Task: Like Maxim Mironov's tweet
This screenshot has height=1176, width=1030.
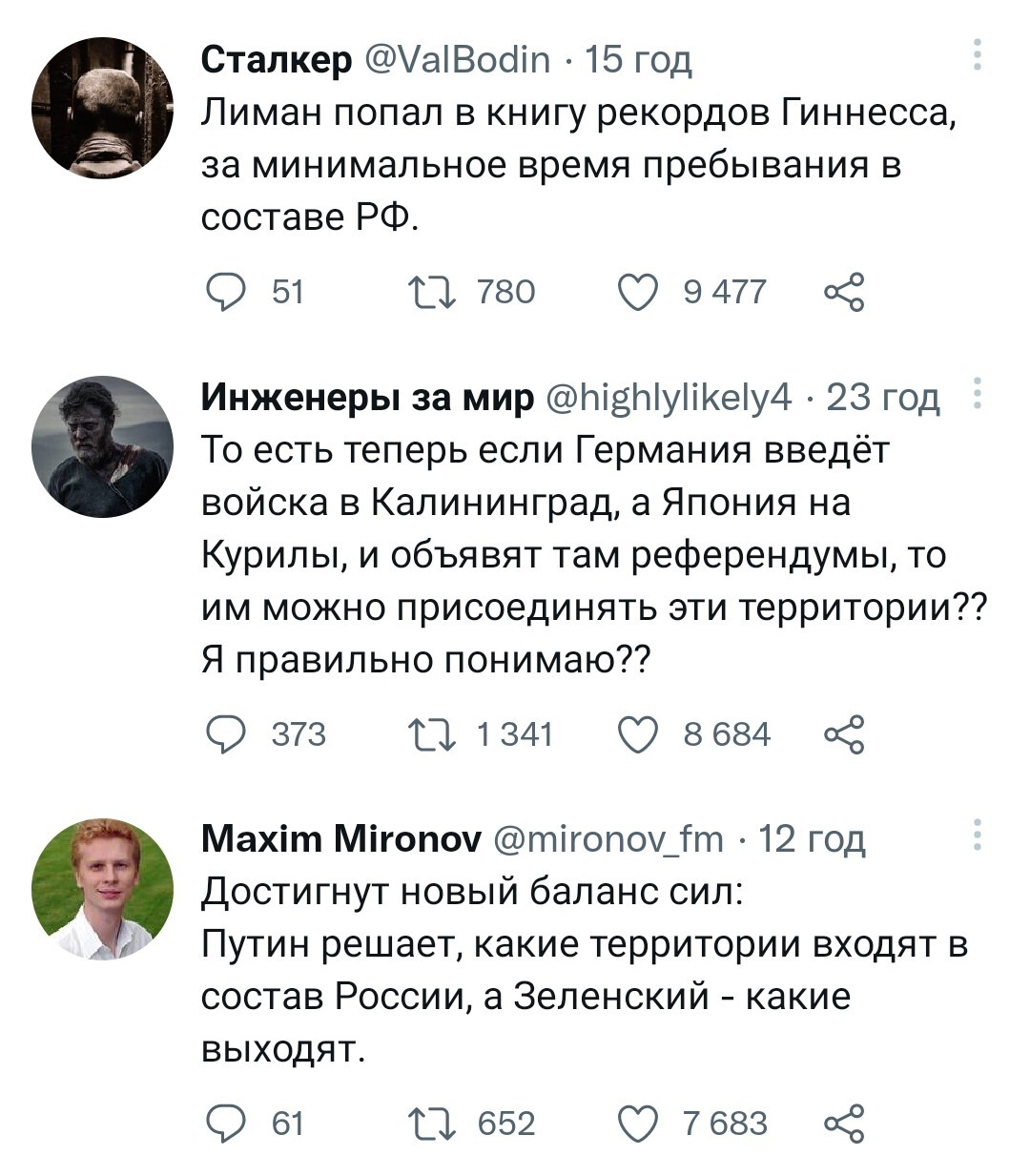Action: point(637,1123)
